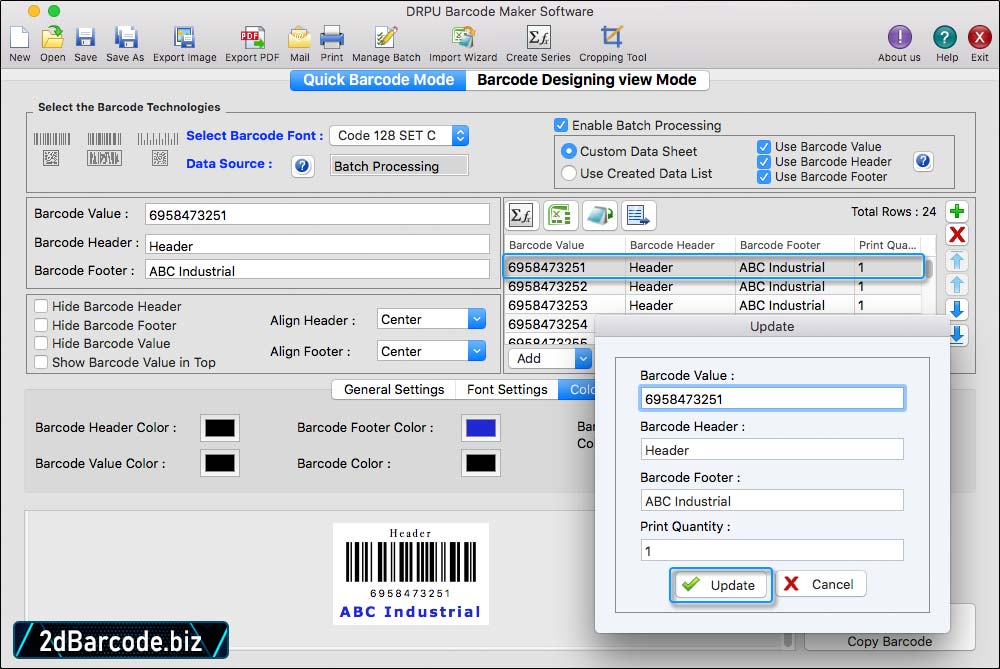Click the barcode preview image
Image resolution: width=1000 pixels, height=669 pixels.
point(411,573)
